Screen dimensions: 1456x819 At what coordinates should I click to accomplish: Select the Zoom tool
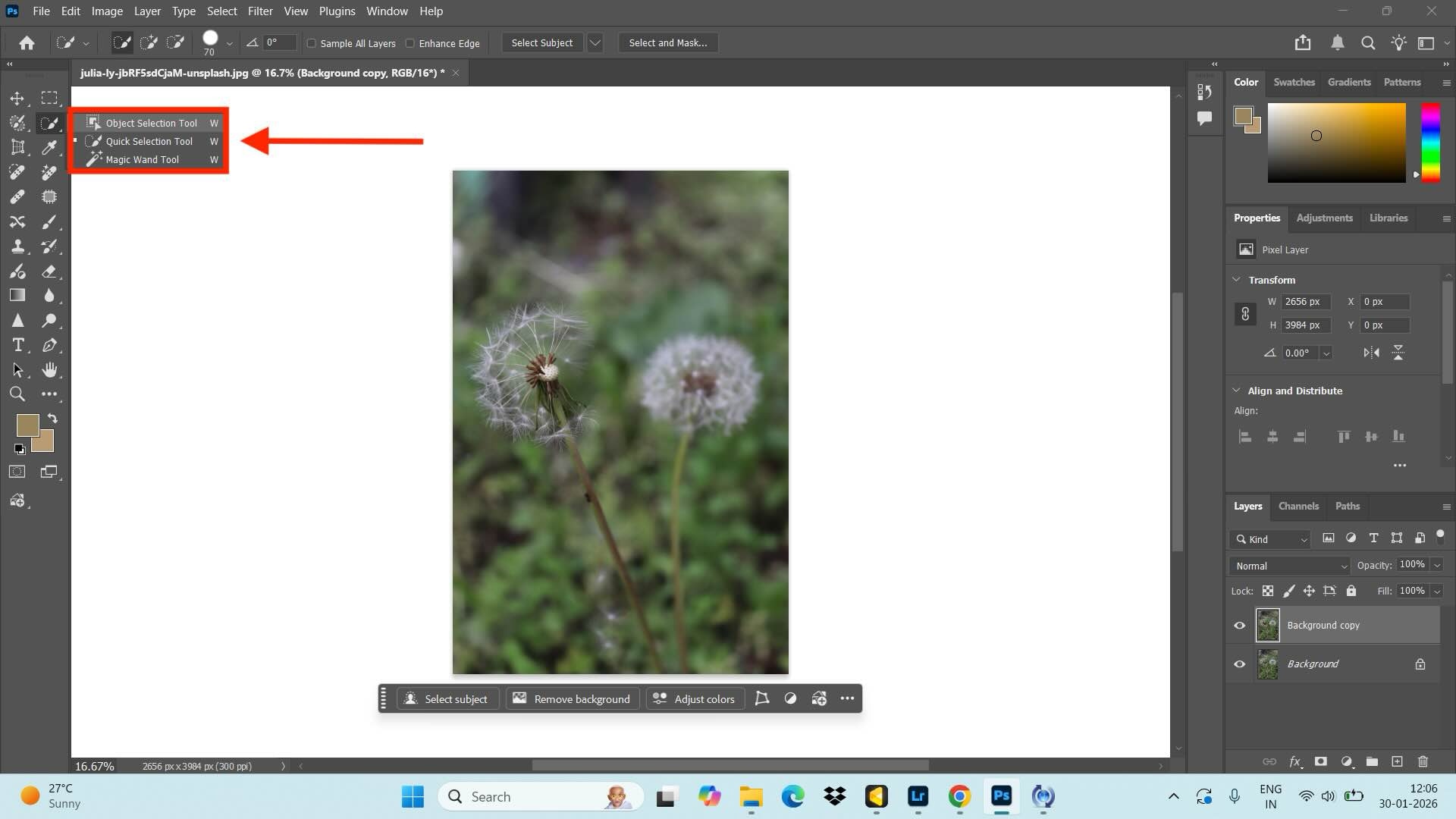[18, 394]
